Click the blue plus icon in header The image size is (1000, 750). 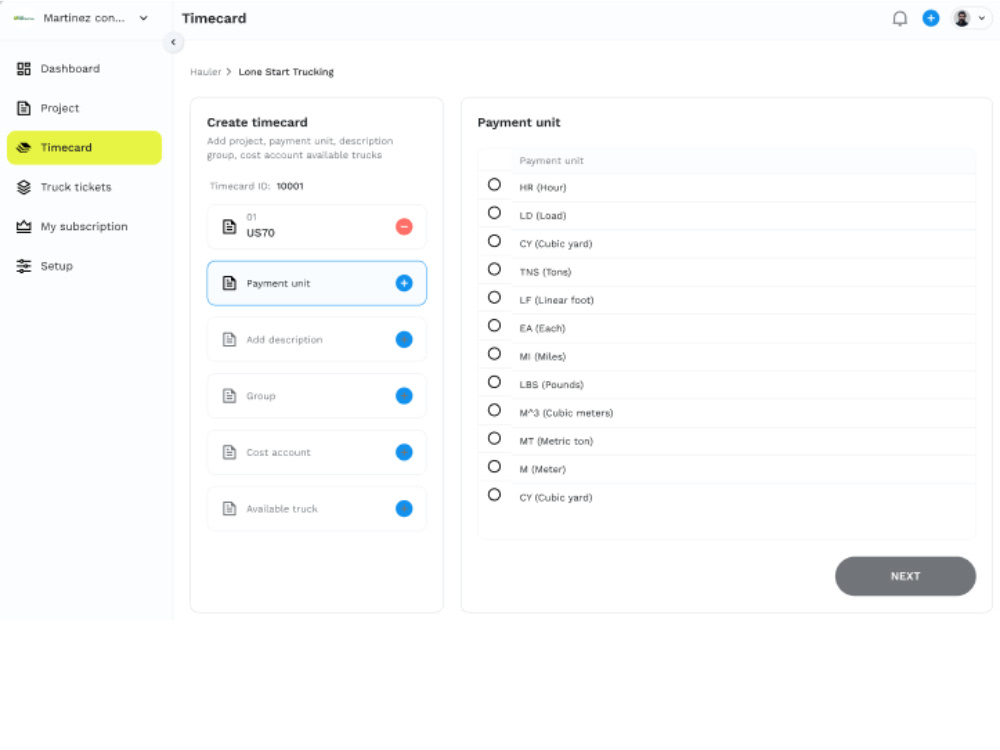click(930, 18)
